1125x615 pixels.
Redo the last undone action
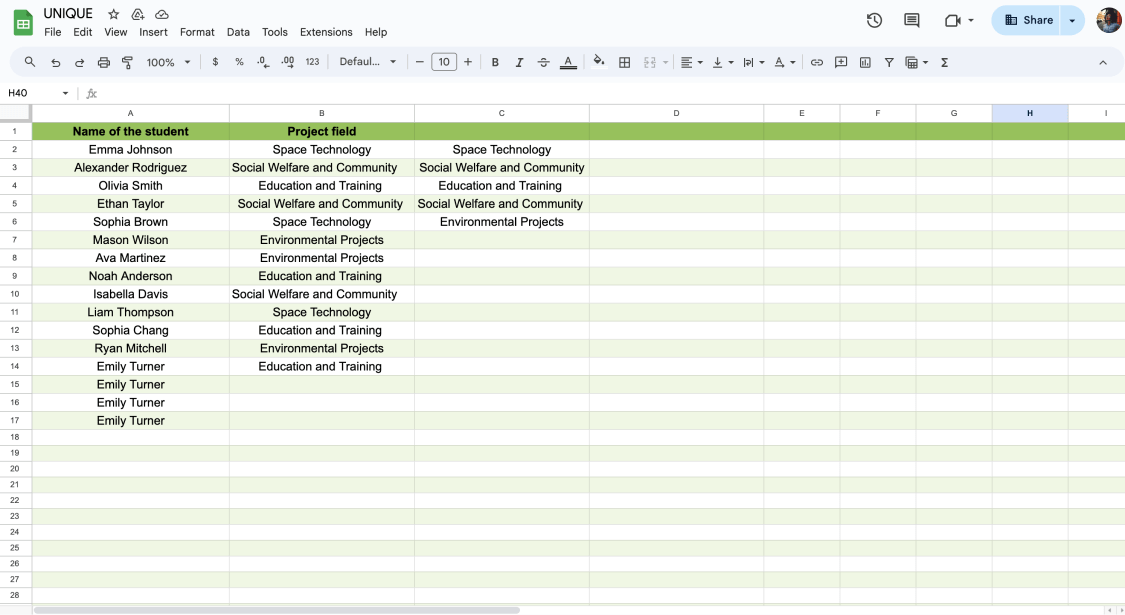(80, 62)
